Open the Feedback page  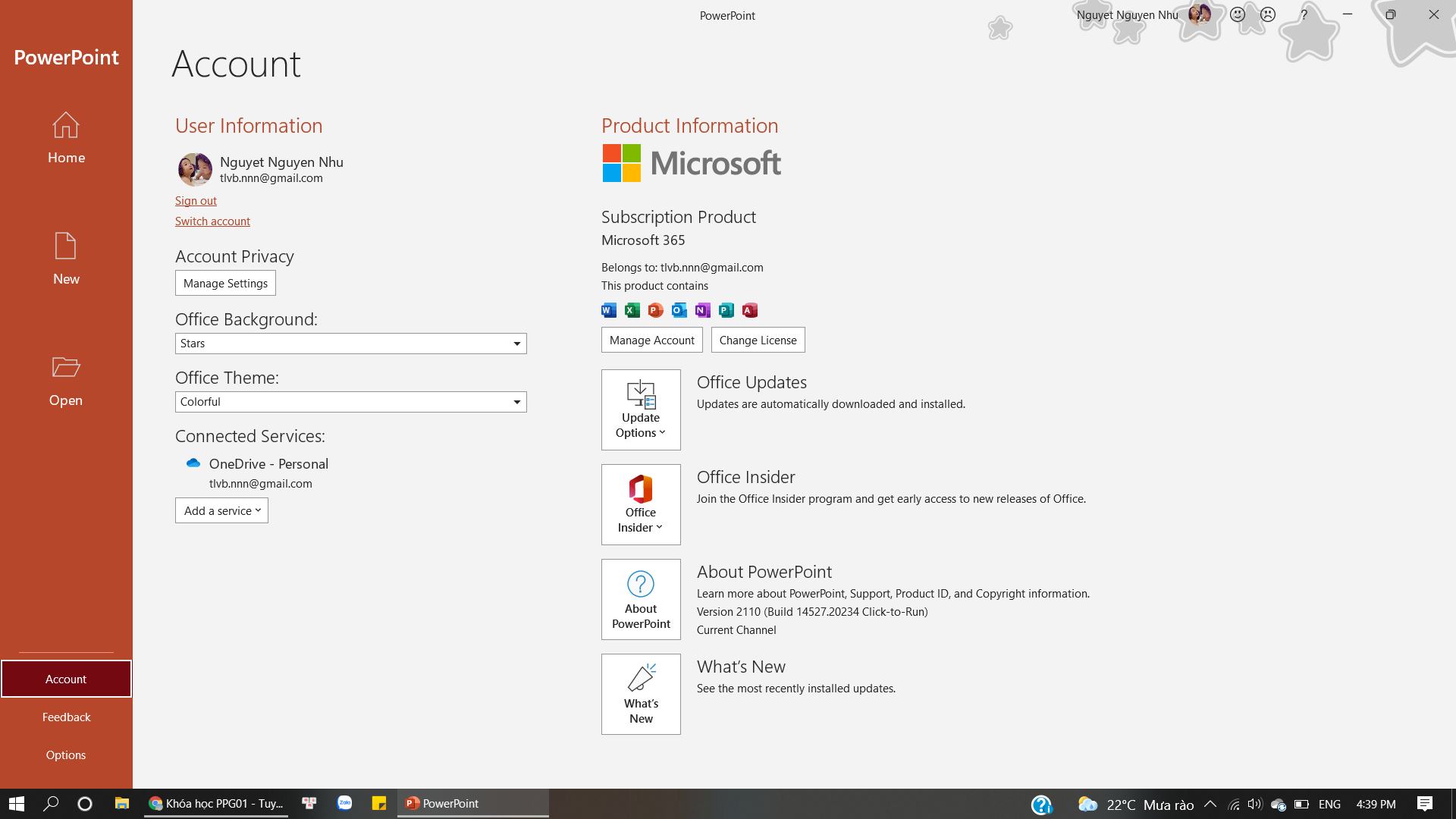point(66,717)
